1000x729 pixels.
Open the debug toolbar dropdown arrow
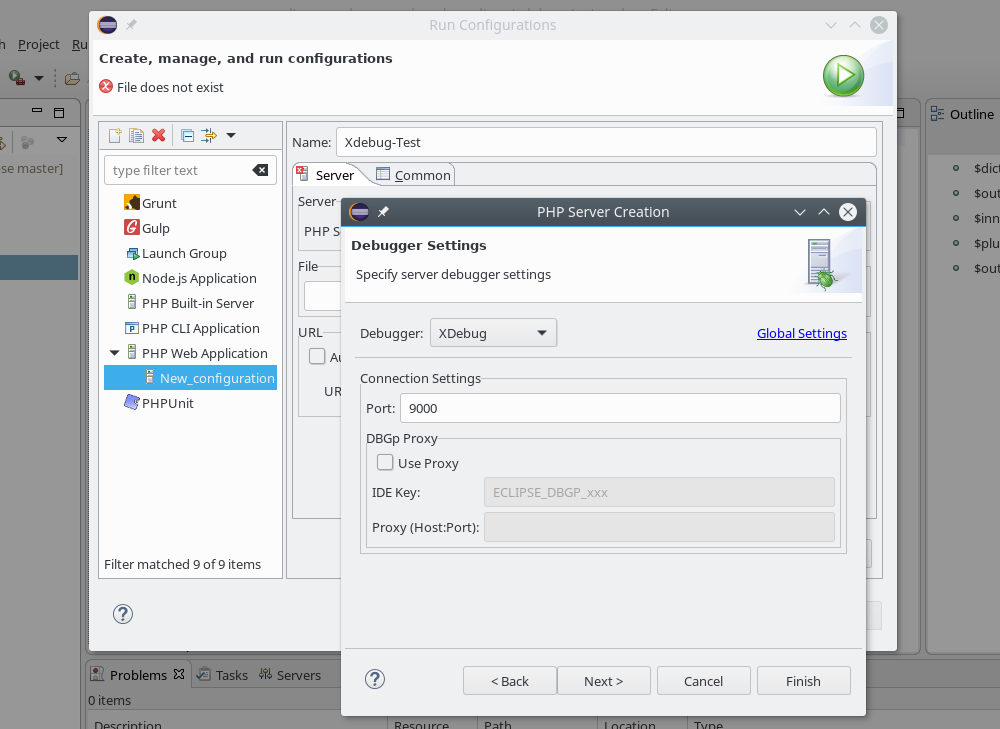39,78
